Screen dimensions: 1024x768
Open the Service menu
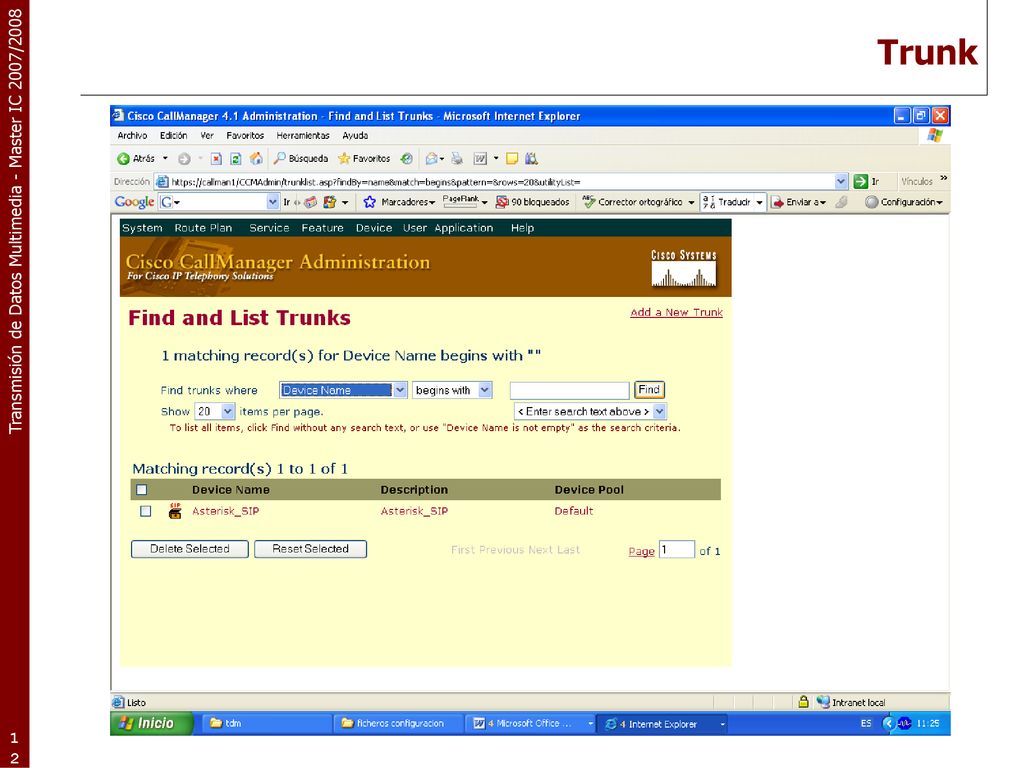pos(269,228)
